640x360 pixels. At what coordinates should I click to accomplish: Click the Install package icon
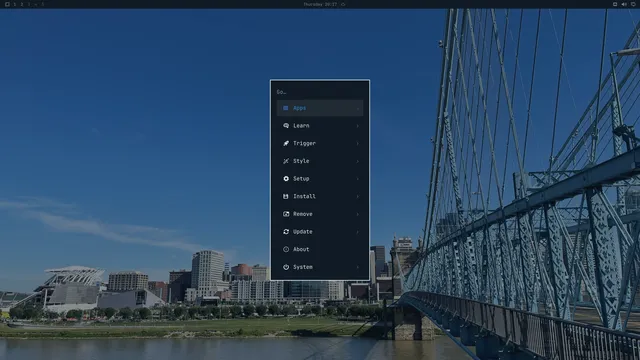286,196
